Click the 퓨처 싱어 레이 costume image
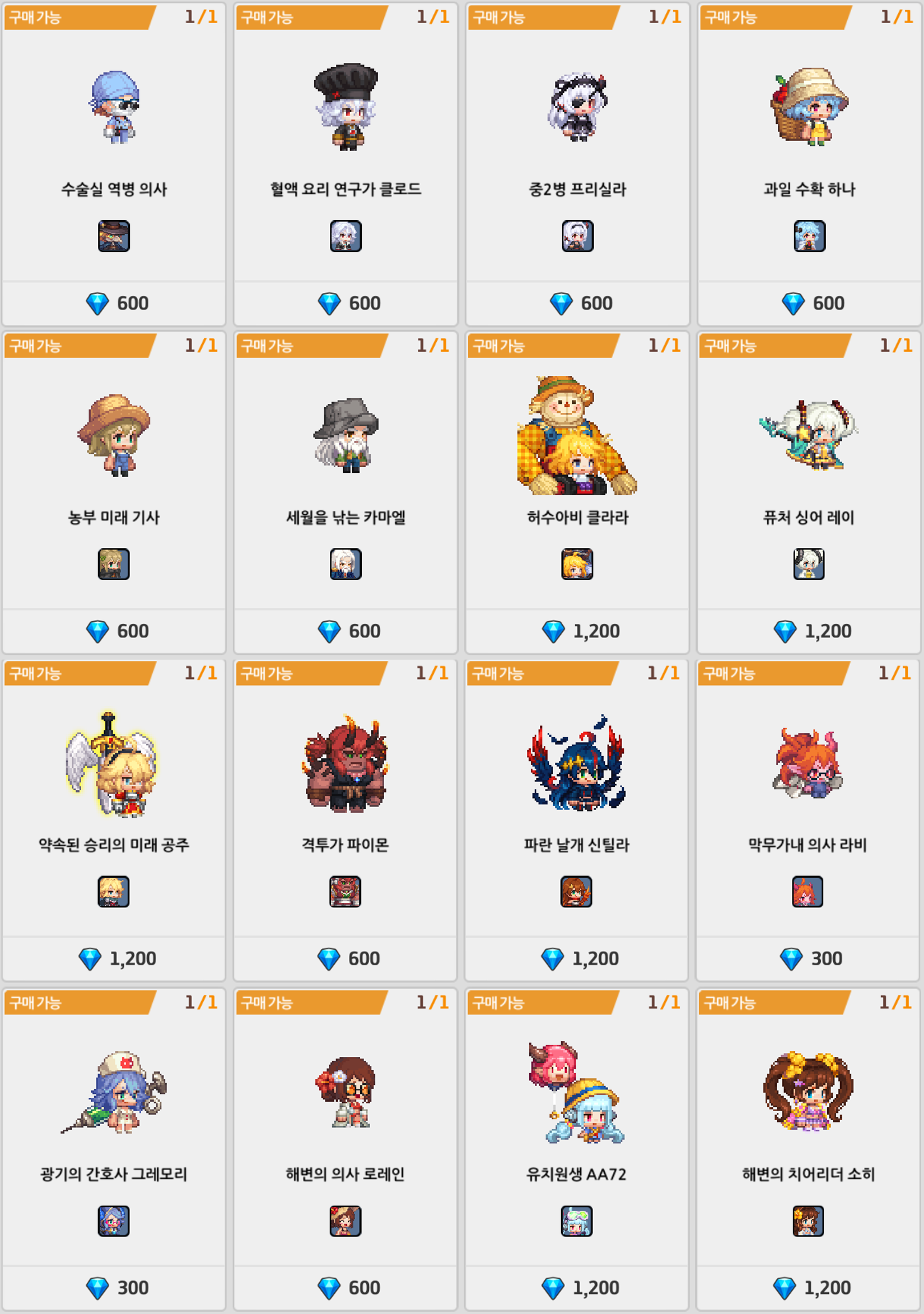The width and height of the screenshot is (924, 1314). coord(809,435)
